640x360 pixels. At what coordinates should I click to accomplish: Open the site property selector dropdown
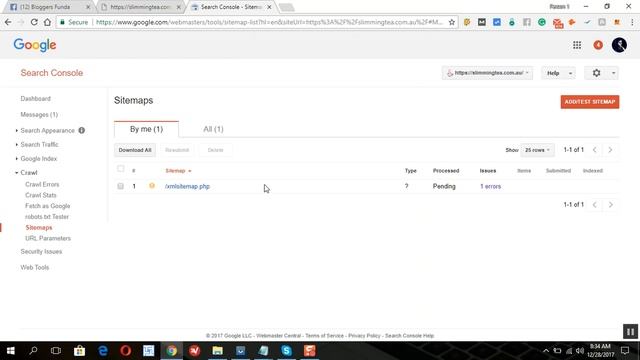click(x=487, y=73)
